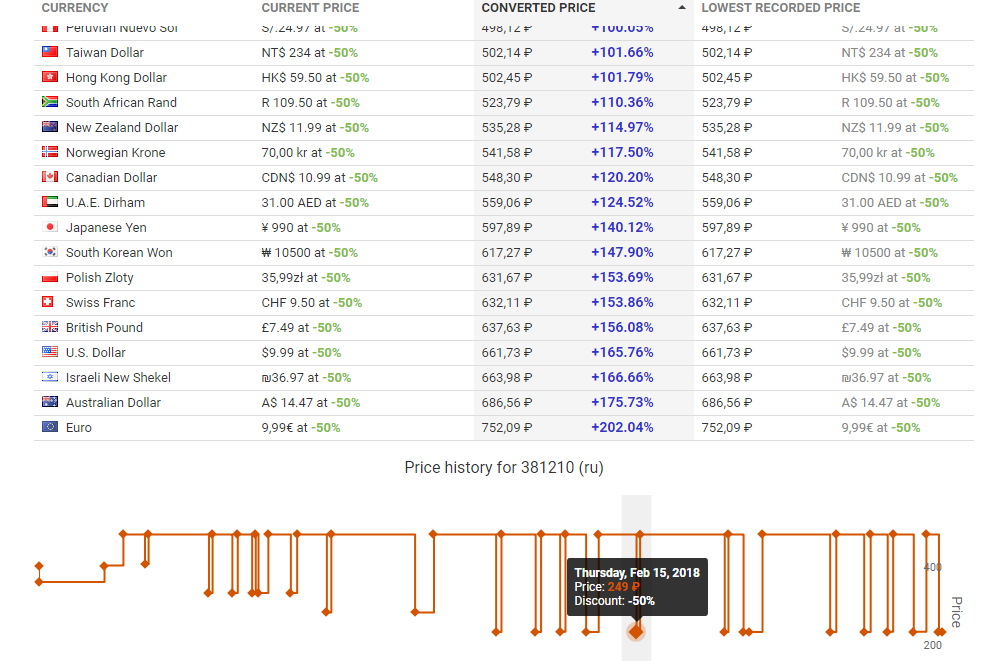Screen dimensions: 1007x661
Task: Click the '+165.76%' percentage for U.S. Dollar
Action: [x=622, y=353]
